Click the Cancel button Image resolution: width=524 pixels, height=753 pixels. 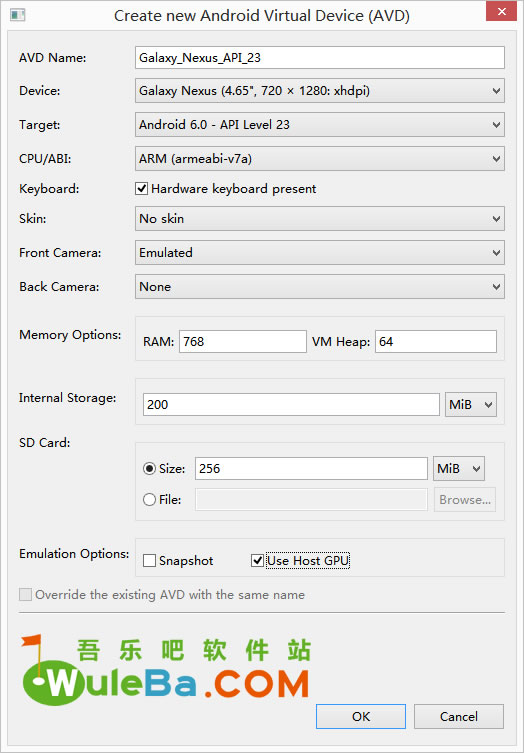point(459,717)
